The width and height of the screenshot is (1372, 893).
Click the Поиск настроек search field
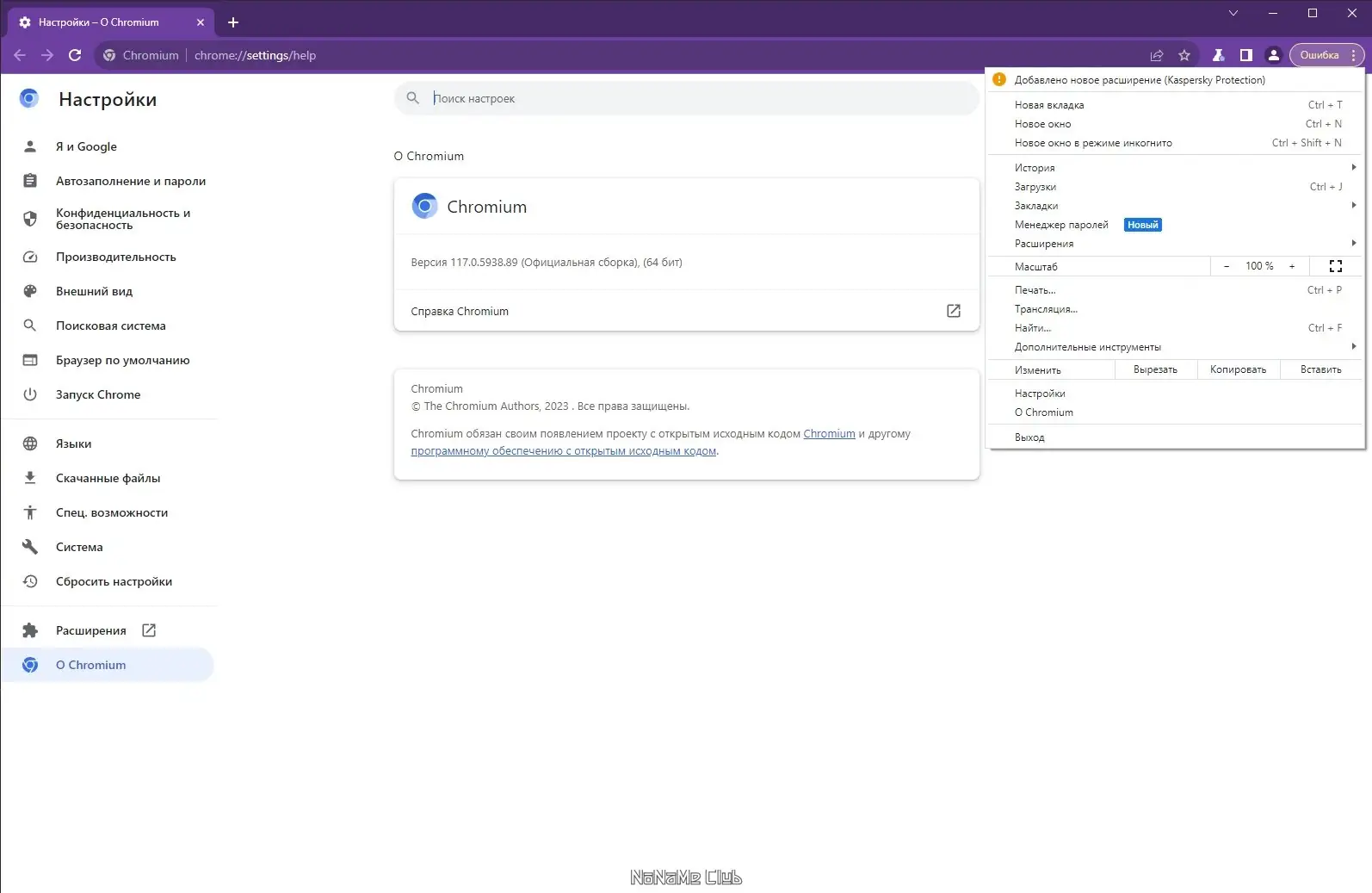tap(687, 98)
